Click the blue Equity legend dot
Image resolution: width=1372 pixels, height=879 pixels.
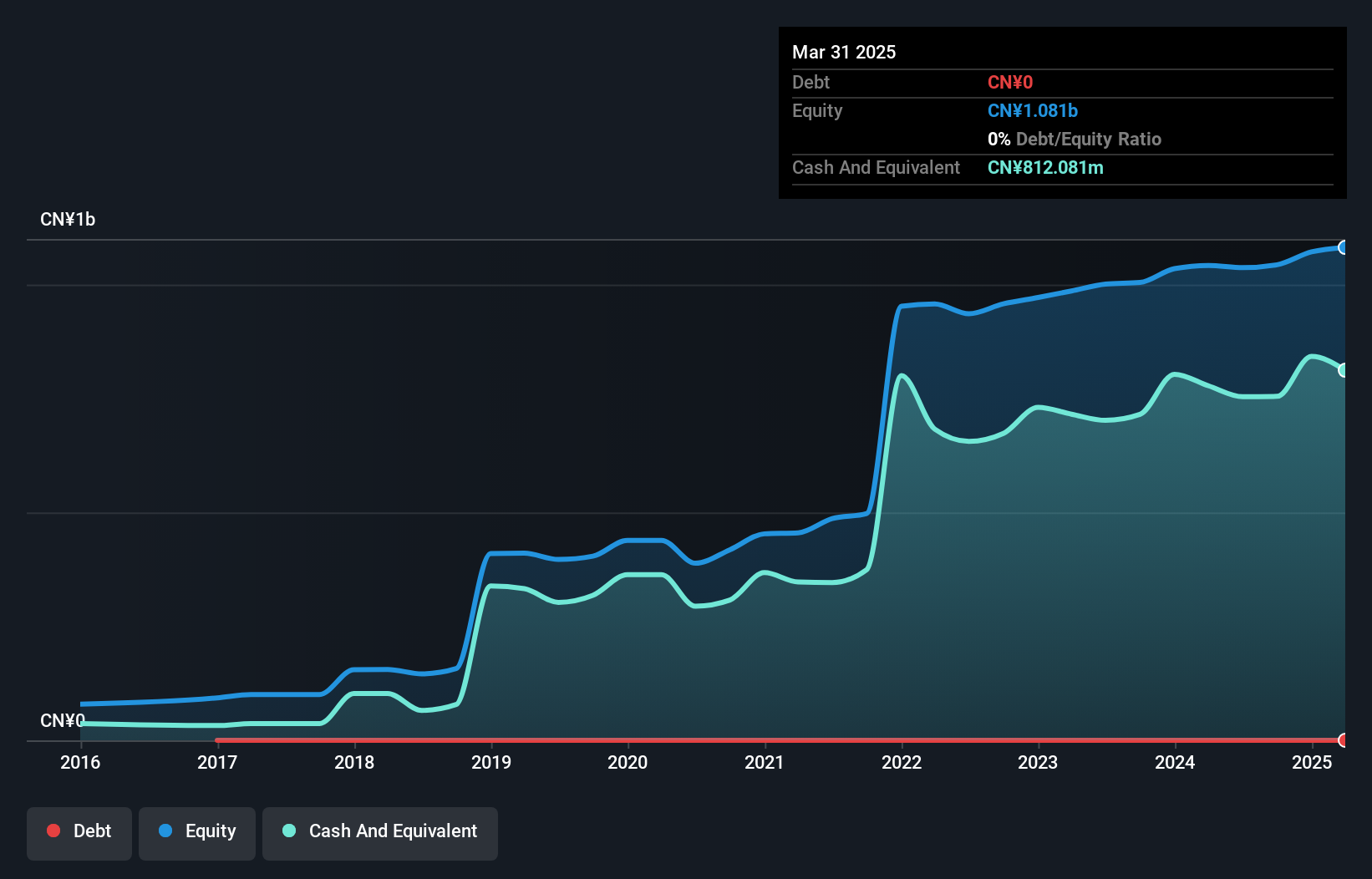[x=165, y=831]
